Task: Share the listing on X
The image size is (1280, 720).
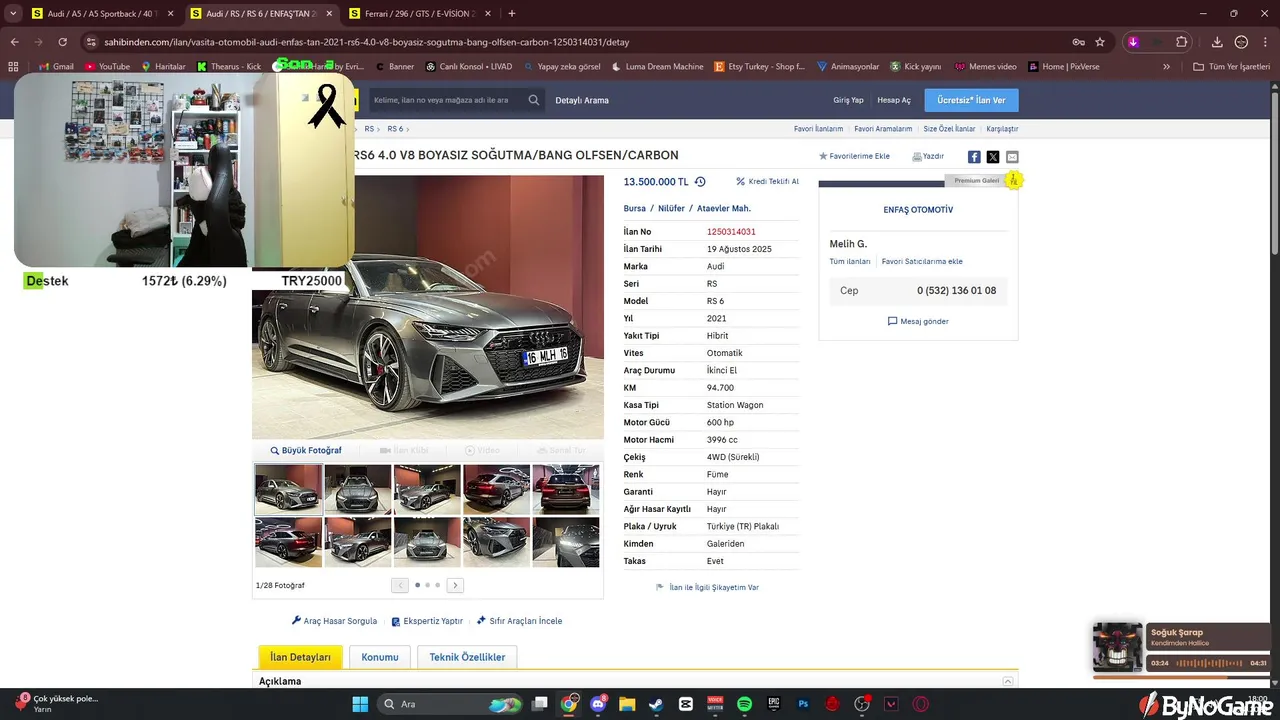Action: pos(993,157)
